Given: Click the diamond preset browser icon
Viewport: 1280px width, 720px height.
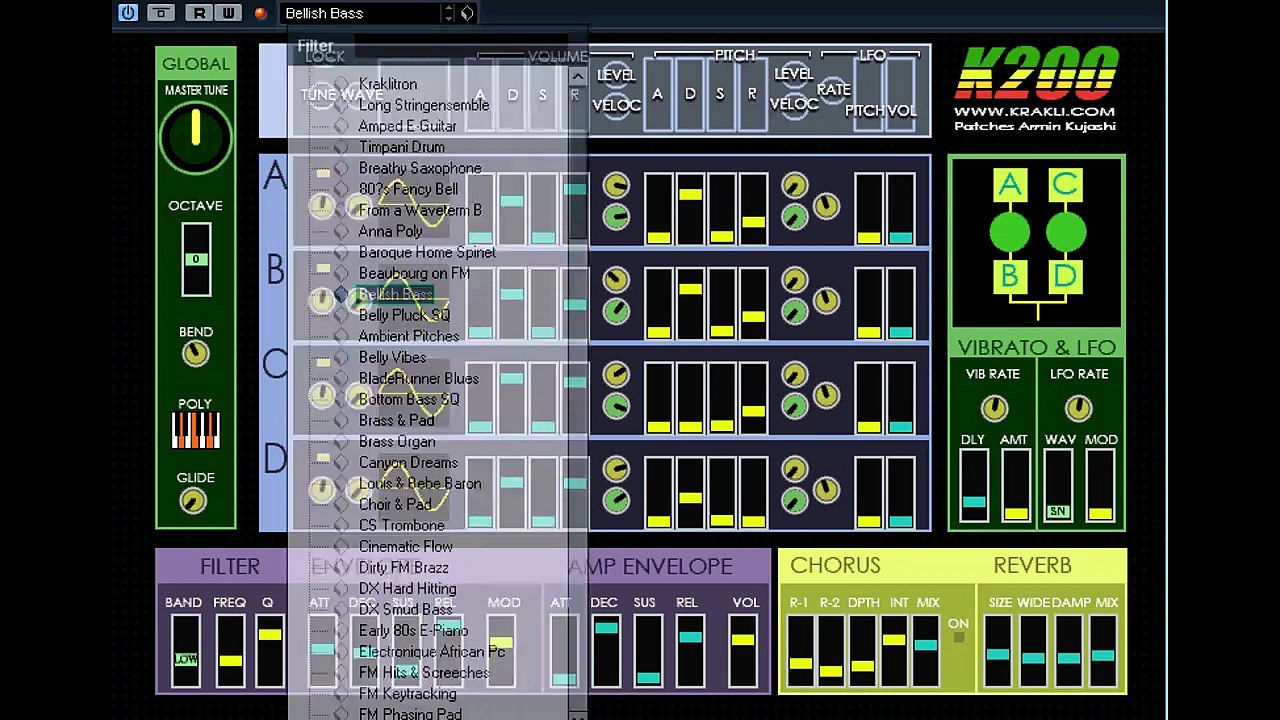Looking at the screenshot, I should pyautogui.click(x=467, y=13).
